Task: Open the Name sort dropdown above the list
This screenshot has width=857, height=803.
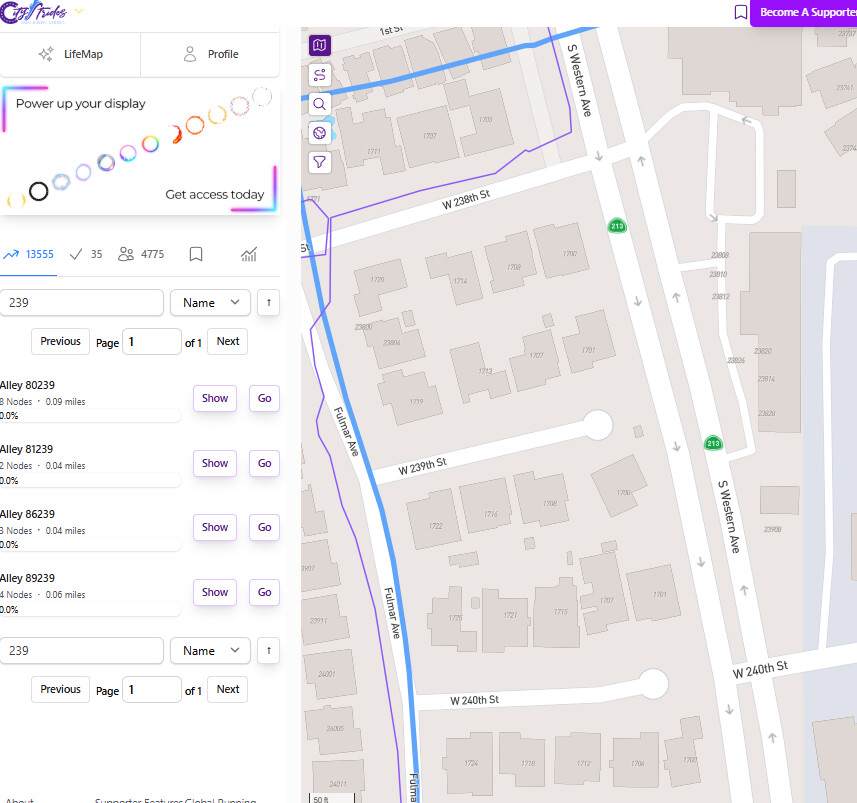Action: click(210, 303)
